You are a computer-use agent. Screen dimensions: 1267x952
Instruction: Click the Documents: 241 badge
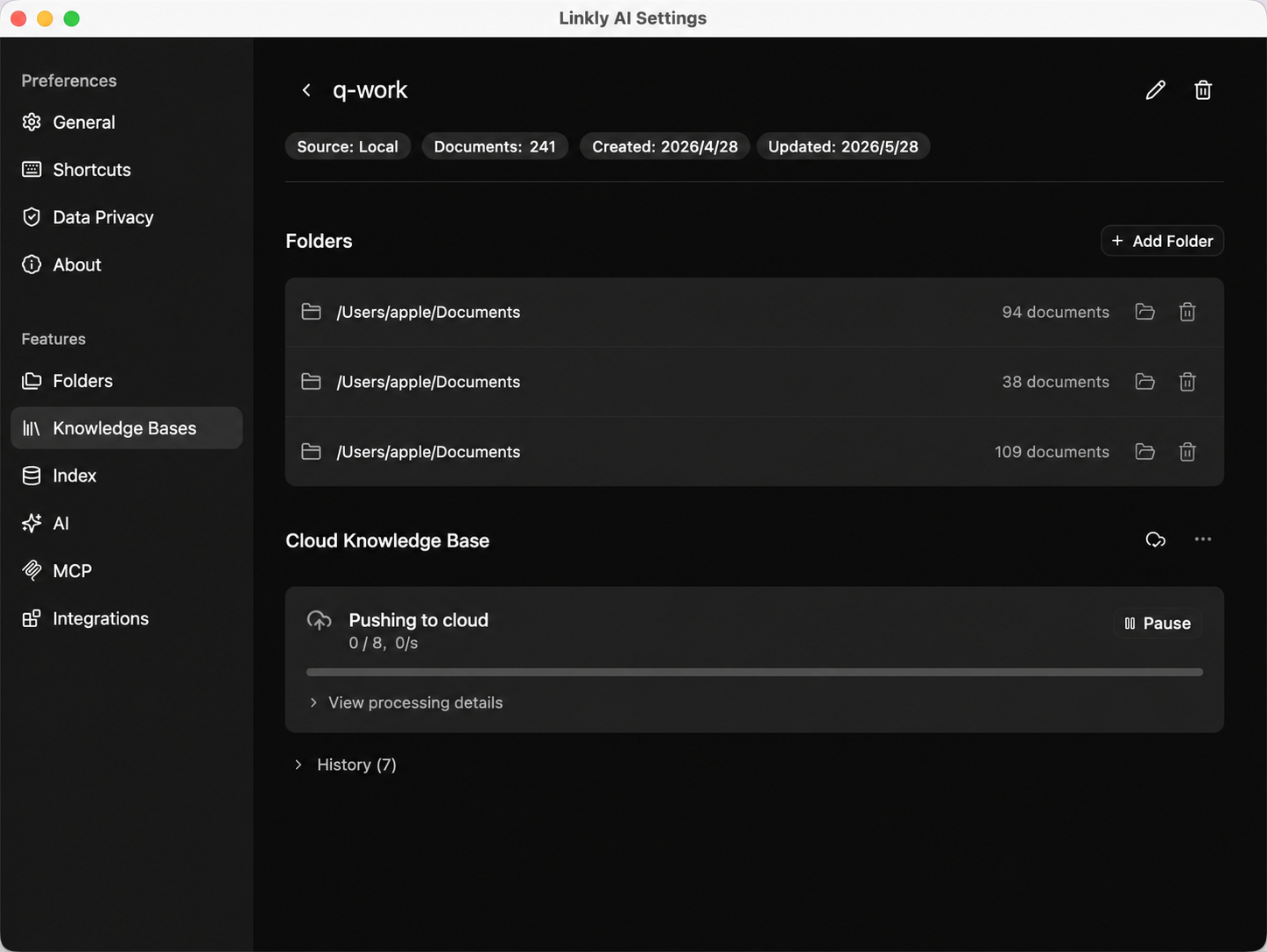pos(495,146)
